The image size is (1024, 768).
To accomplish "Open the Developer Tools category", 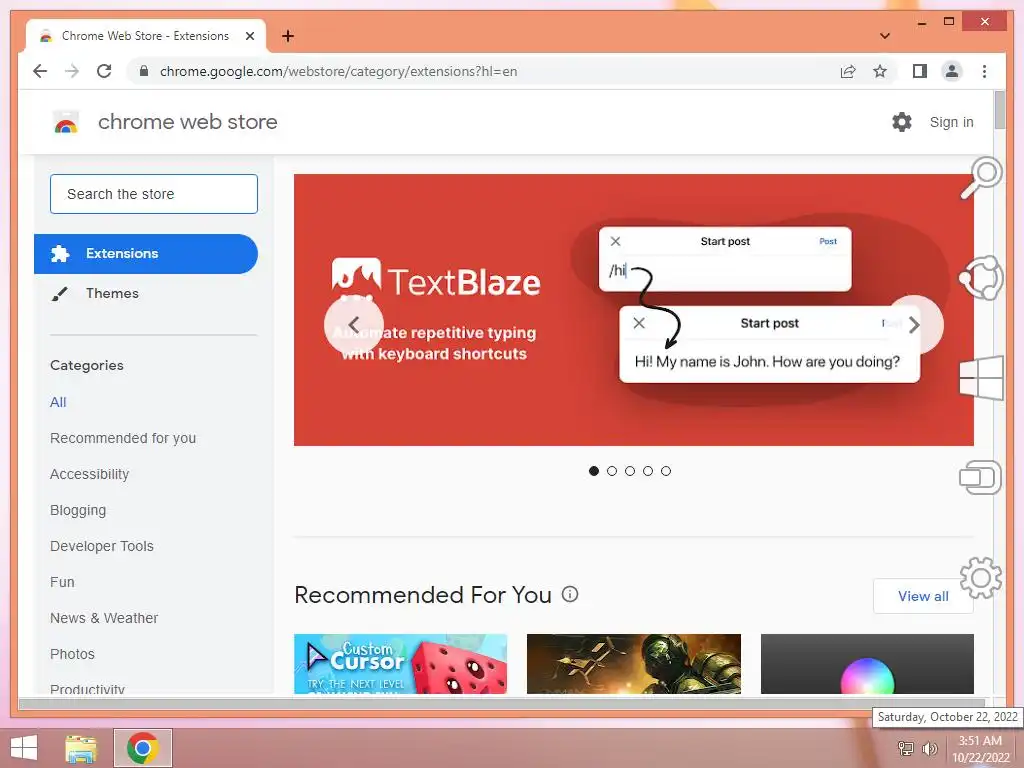I will (102, 546).
